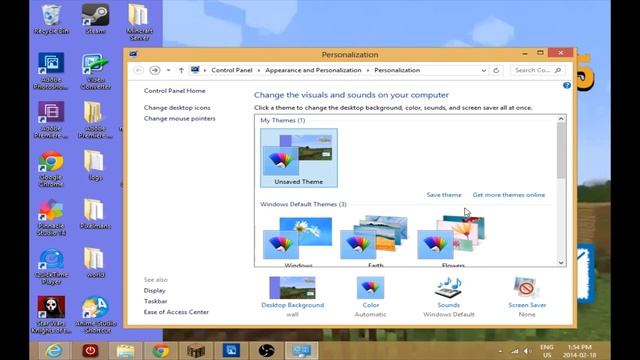Click Personalization in the breadcrumb path

[x=397, y=70]
